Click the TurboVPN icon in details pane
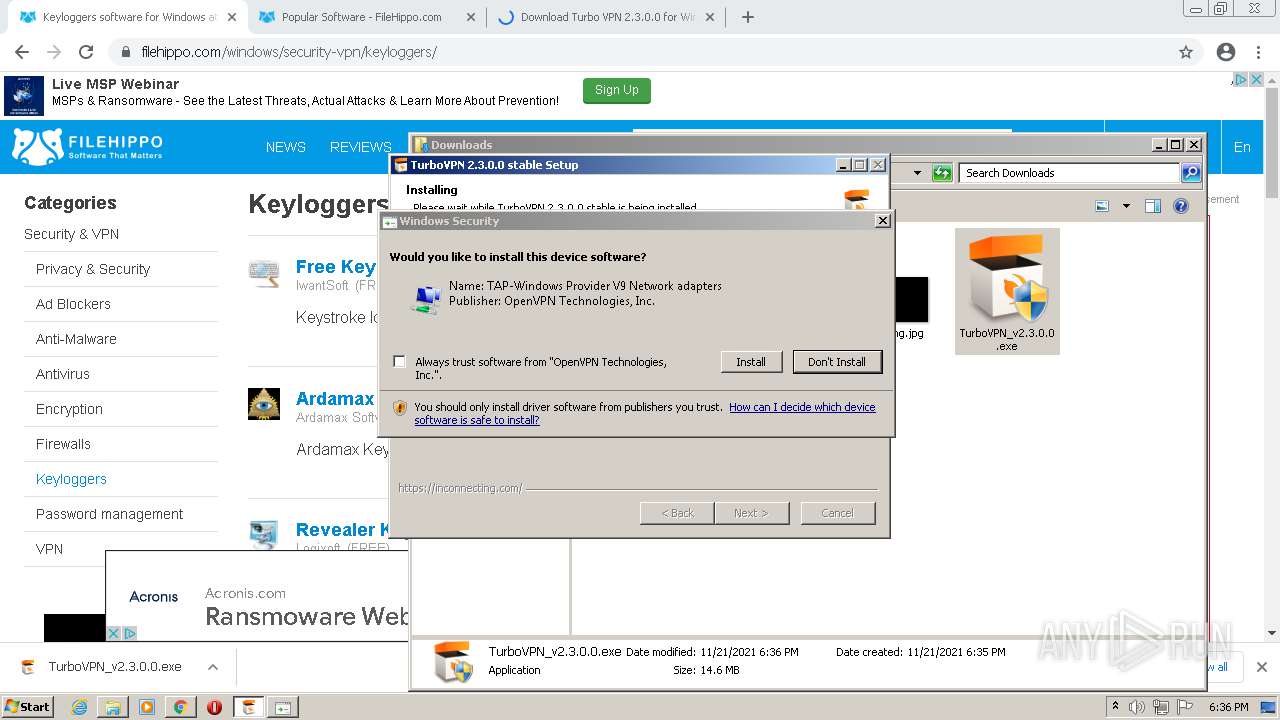Viewport: 1280px width, 720px height. pyautogui.click(x=453, y=661)
